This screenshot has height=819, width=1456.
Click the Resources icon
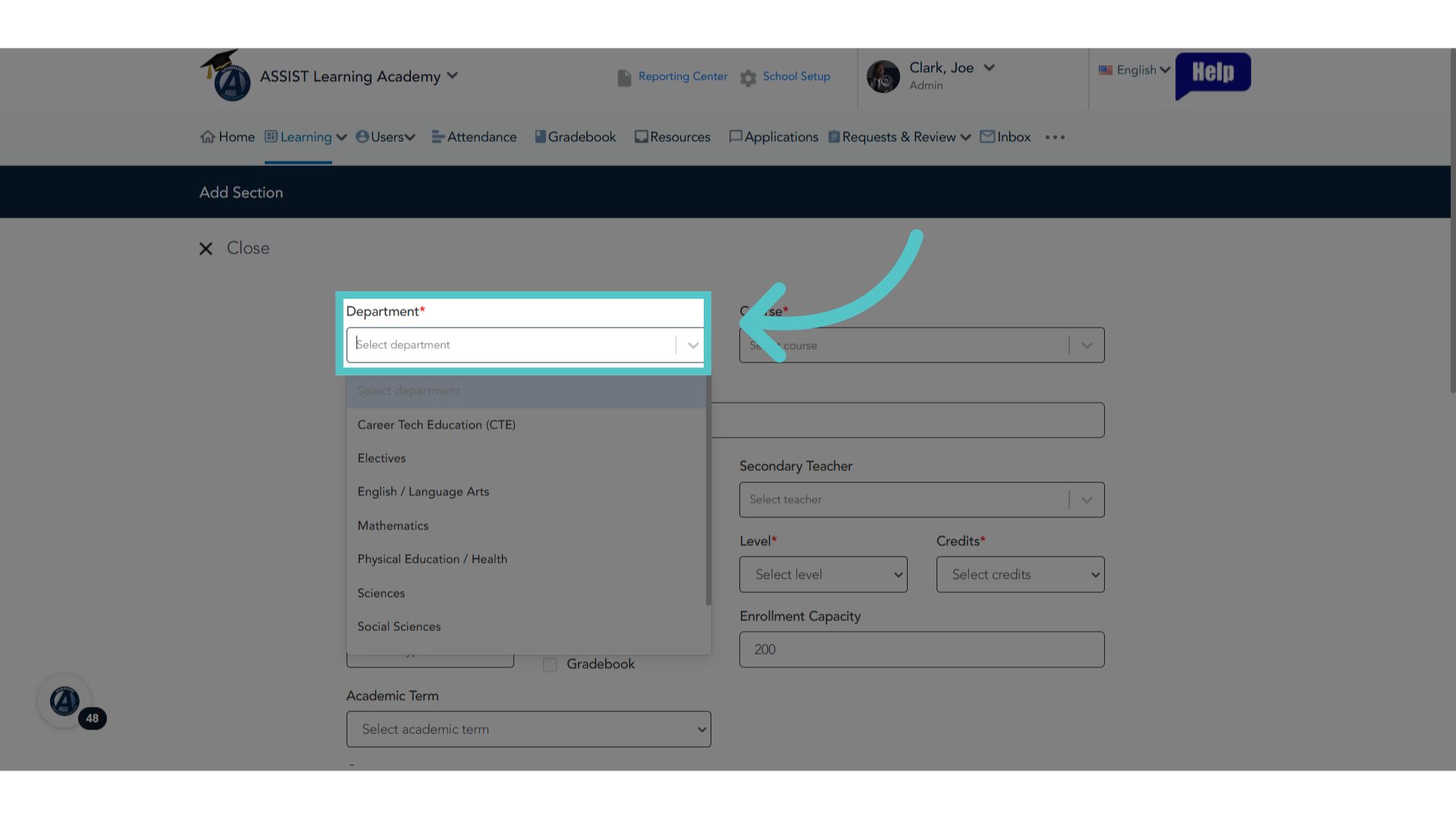[x=642, y=136]
